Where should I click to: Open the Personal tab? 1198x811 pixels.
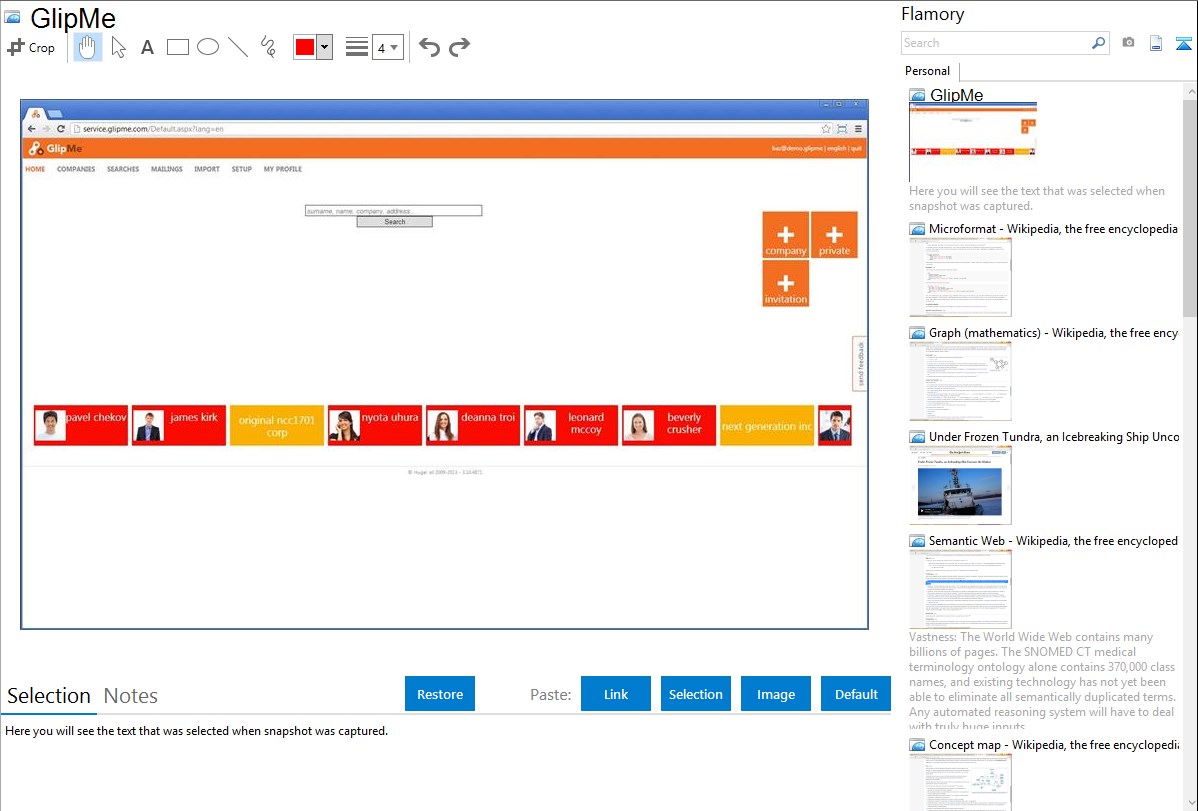click(928, 71)
